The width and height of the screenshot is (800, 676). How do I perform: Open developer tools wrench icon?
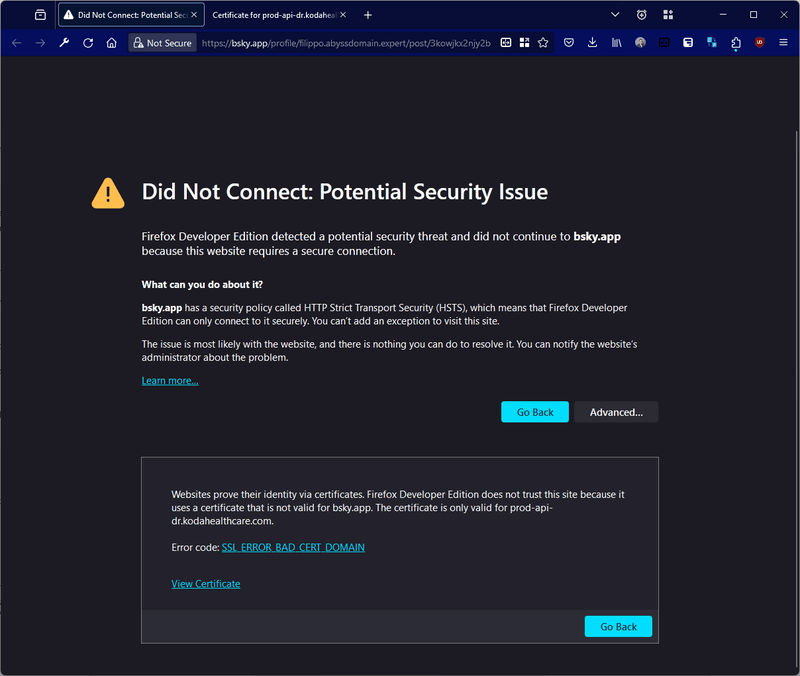click(x=64, y=43)
